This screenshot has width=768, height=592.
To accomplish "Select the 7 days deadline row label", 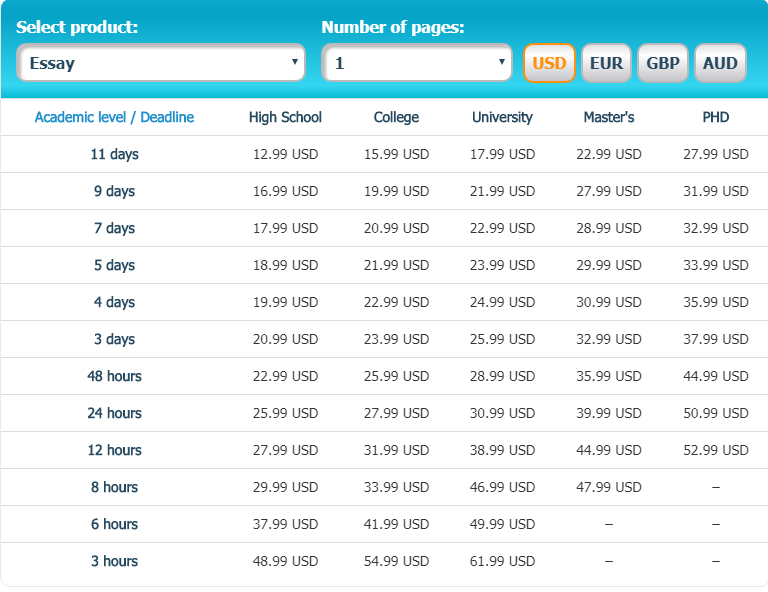I will point(114,228).
